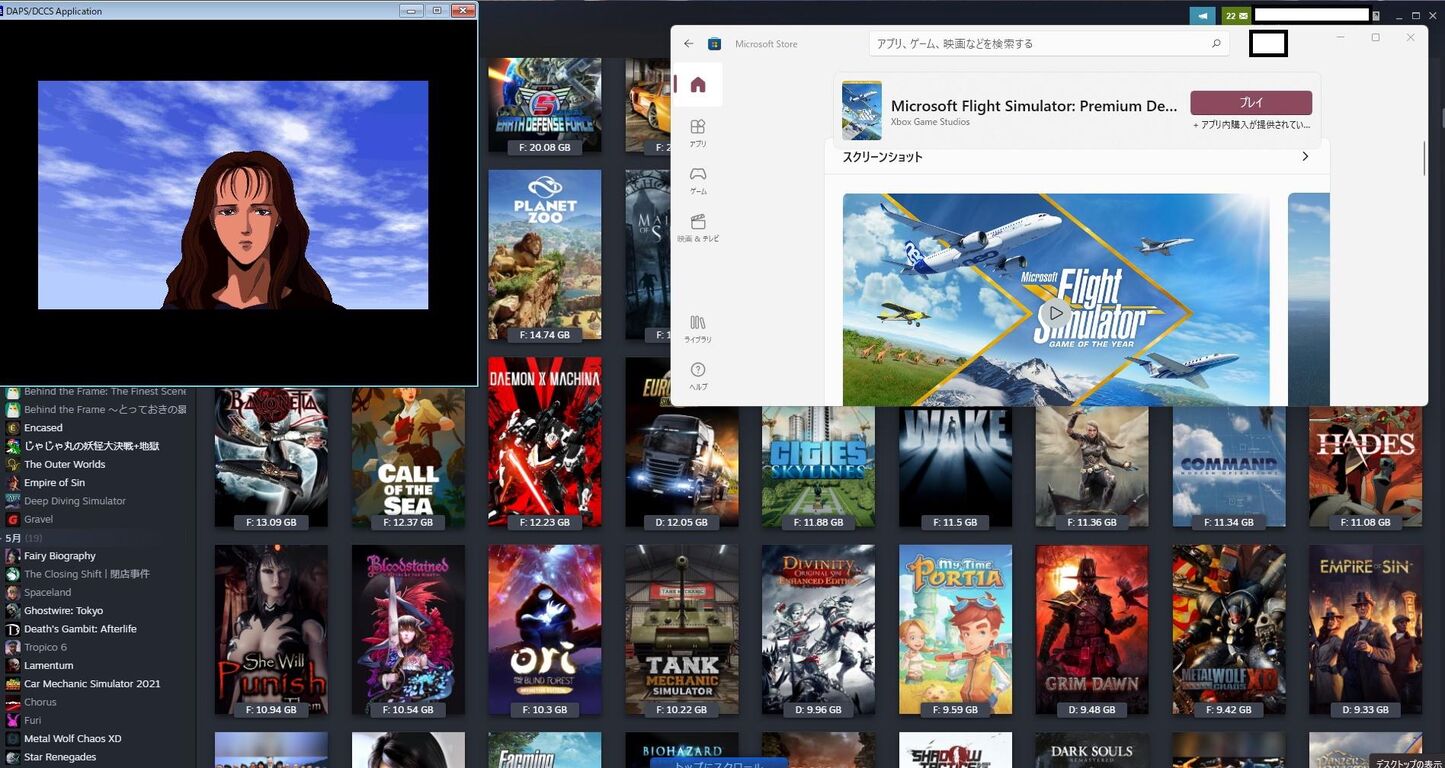Play the Flight Simulator trailer video
This screenshot has height=768, width=1445.
(1056, 313)
